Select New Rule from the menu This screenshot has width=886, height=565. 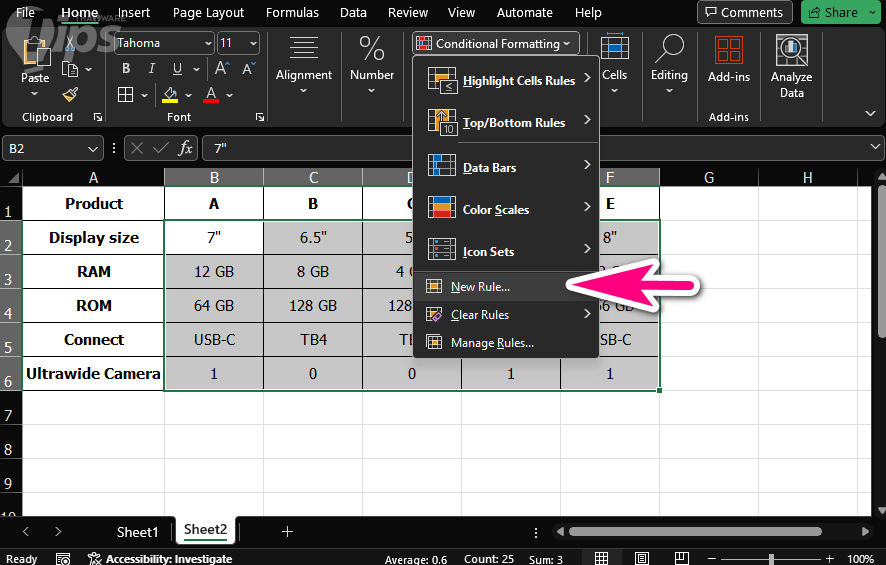pos(480,287)
